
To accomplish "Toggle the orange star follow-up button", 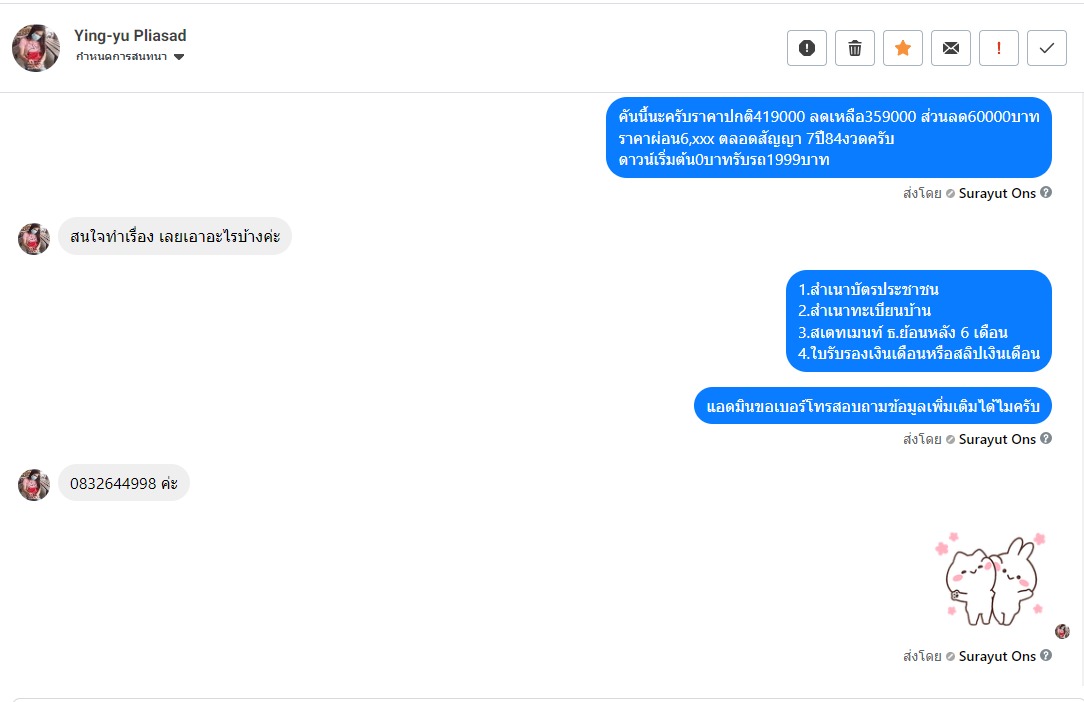I will [903, 48].
